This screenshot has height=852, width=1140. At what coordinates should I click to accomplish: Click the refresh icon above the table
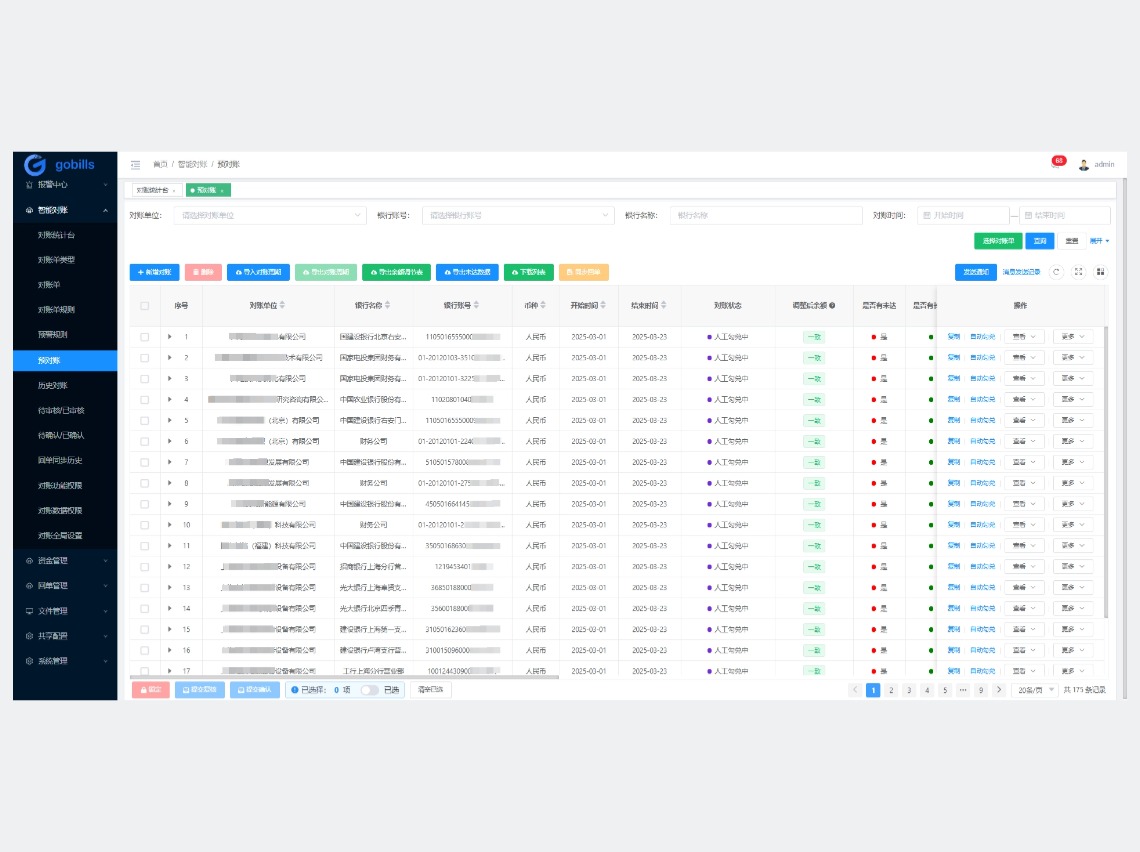1056,272
